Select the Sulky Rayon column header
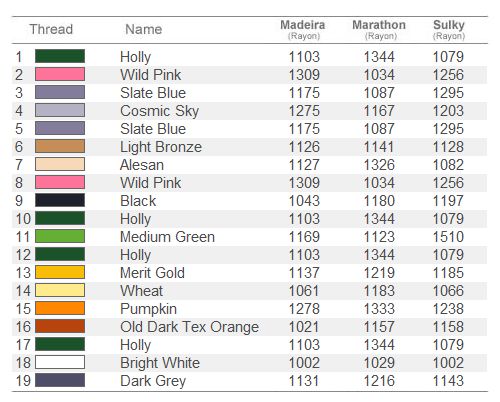Image resolution: width=500 pixels, height=402 pixels. tap(449, 30)
